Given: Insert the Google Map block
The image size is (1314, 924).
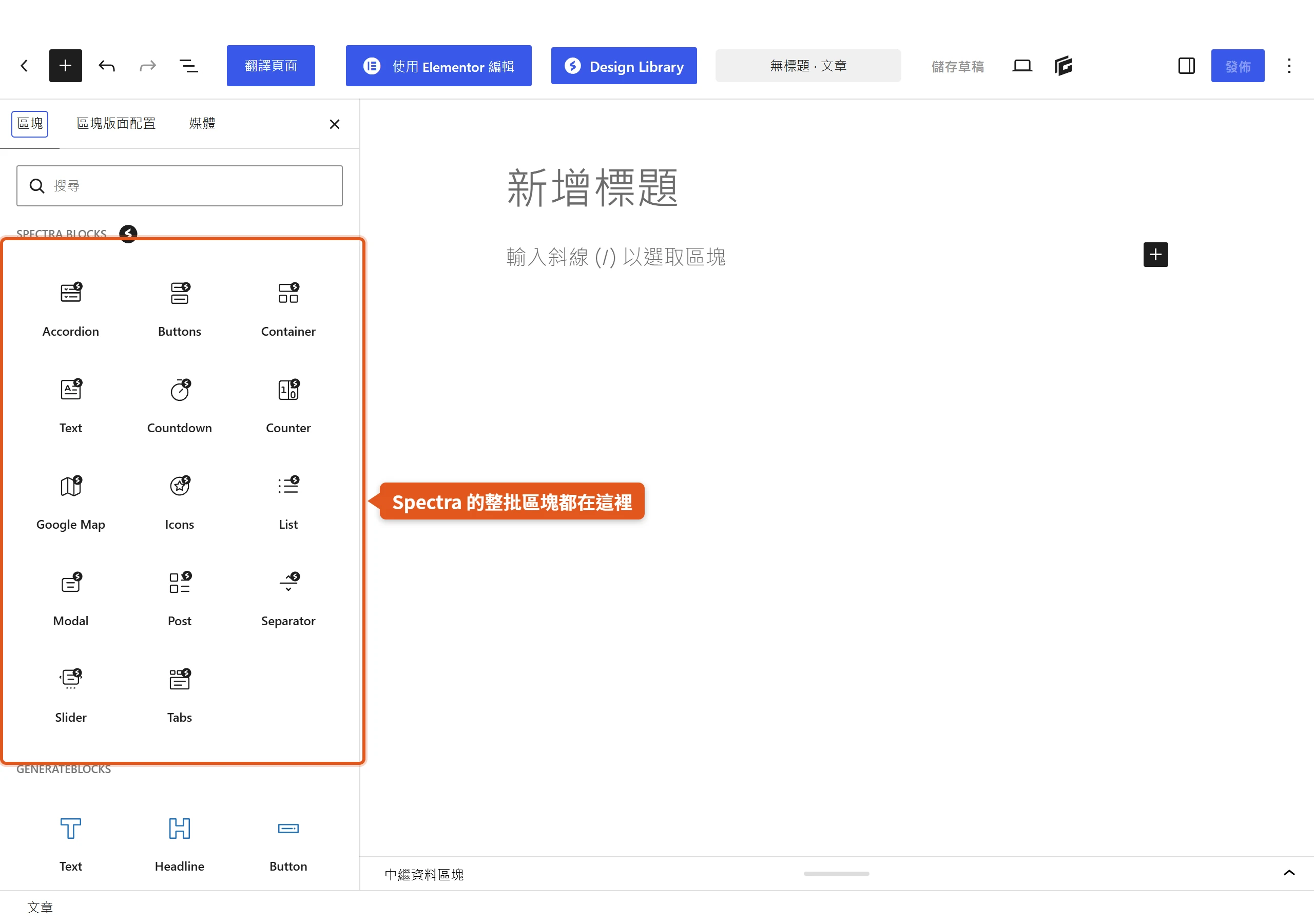Looking at the screenshot, I should point(70,503).
